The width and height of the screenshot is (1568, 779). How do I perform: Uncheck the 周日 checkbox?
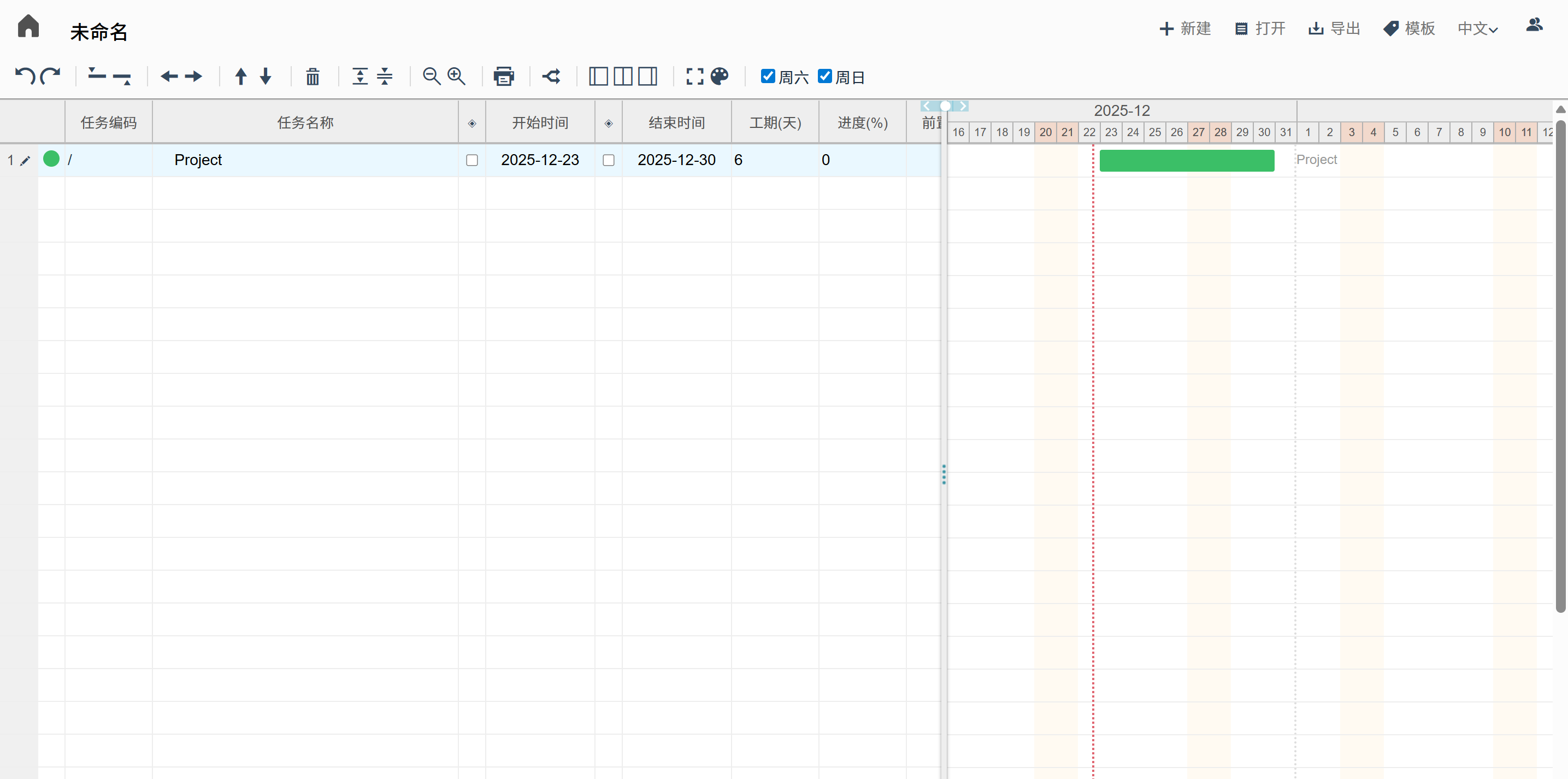click(824, 76)
